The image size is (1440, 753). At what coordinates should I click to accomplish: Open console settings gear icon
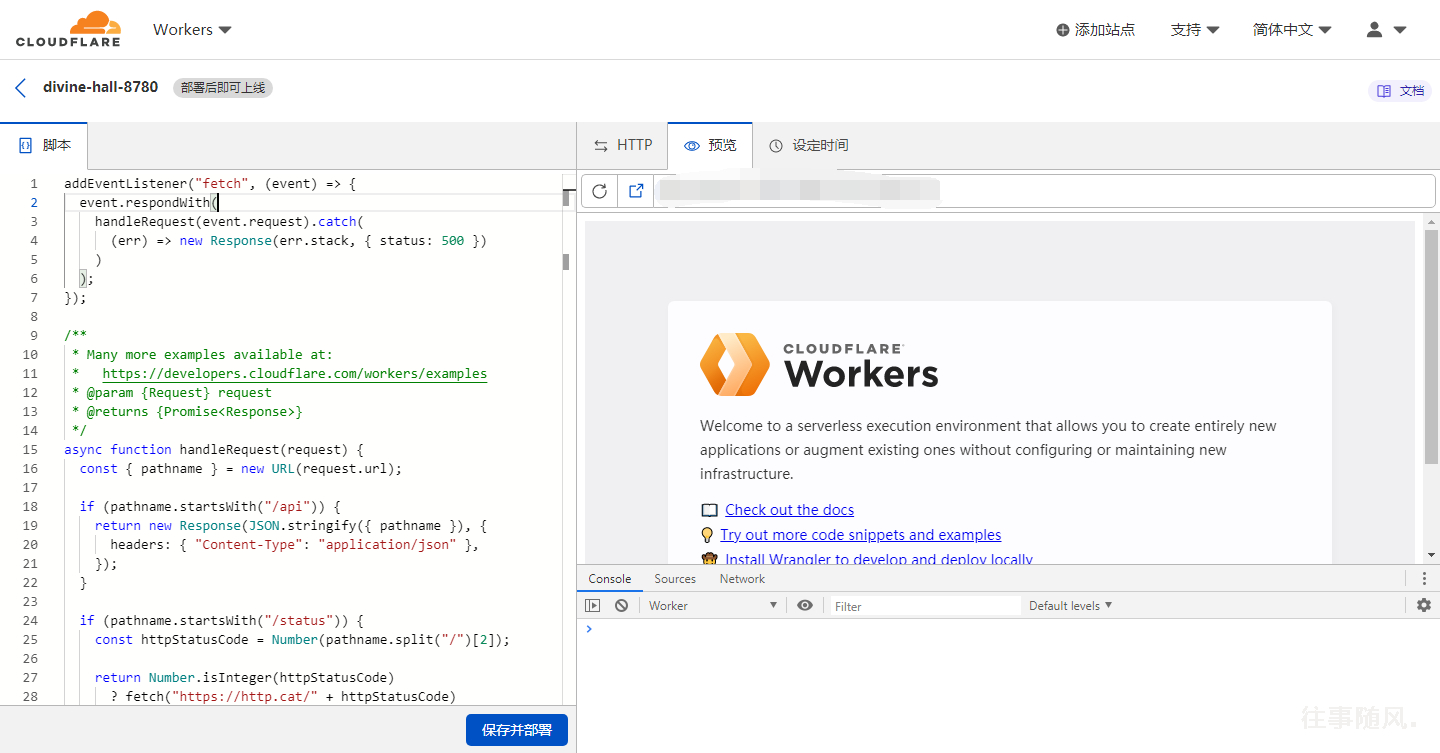1424,606
